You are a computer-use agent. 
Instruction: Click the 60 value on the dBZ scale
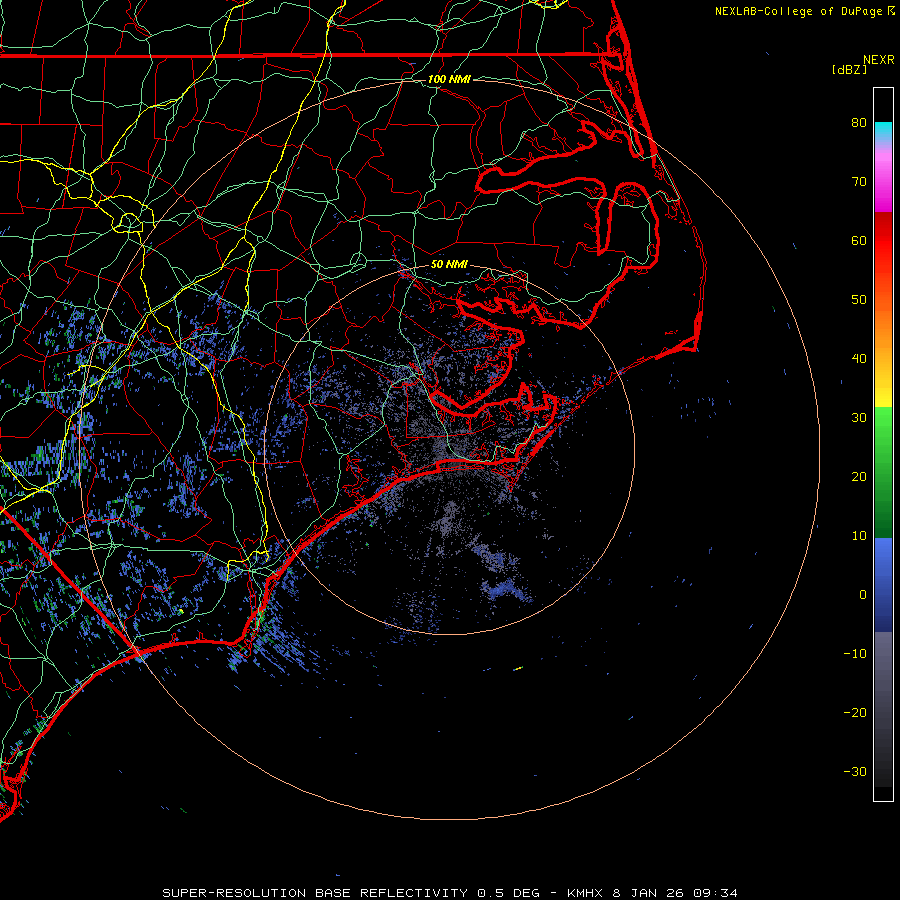[859, 240]
